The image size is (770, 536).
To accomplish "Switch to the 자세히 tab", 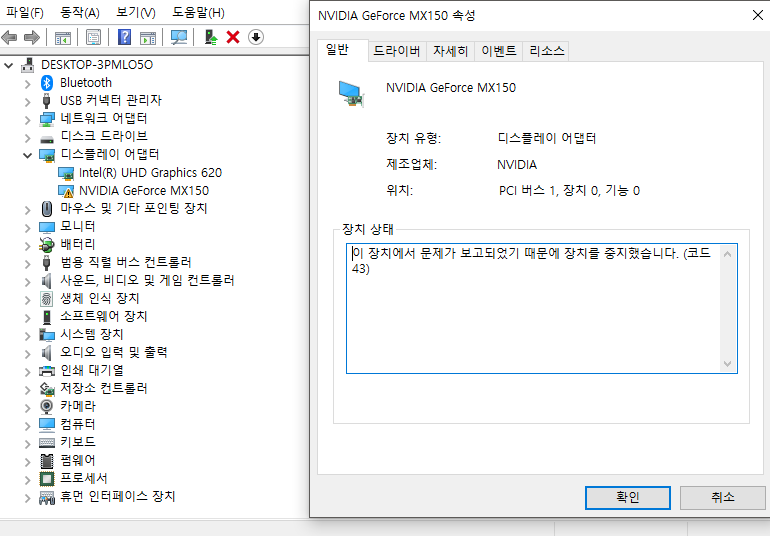I will (450, 51).
